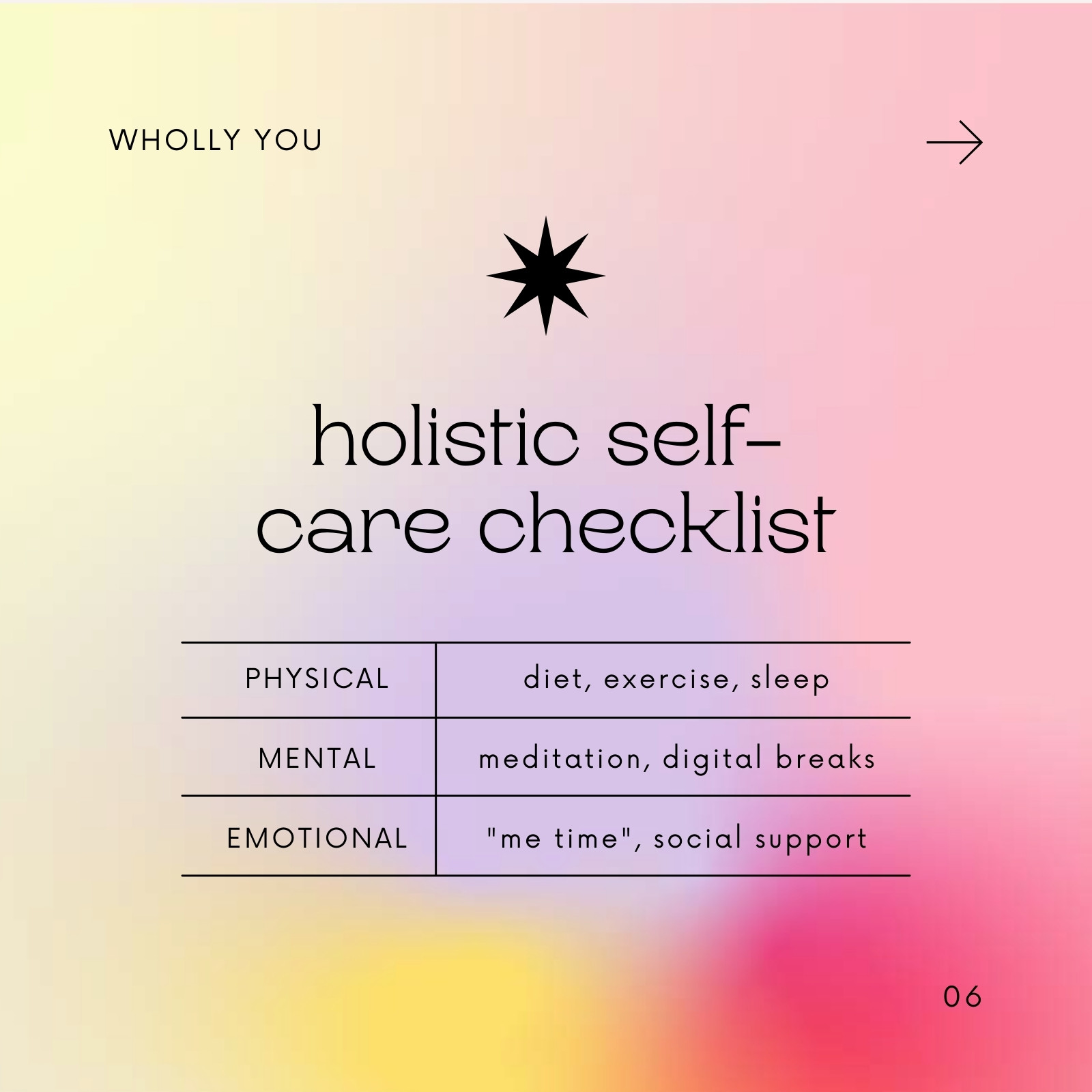The width and height of the screenshot is (1092, 1092).
Task: Click the page number 06
Action: (x=962, y=997)
